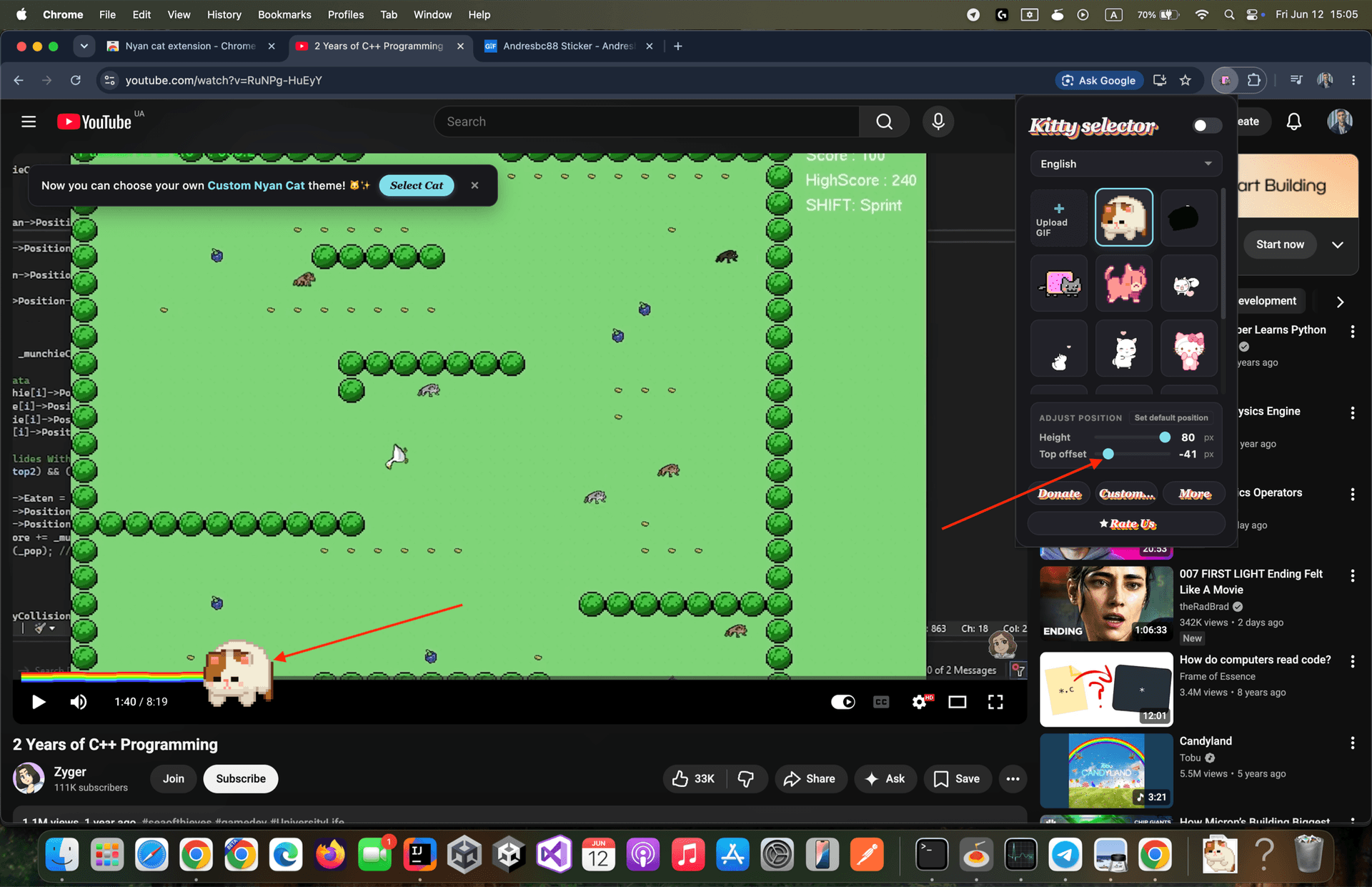Toggle closed captions CC button
1372x887 pixels.
(x=881, y=702)
